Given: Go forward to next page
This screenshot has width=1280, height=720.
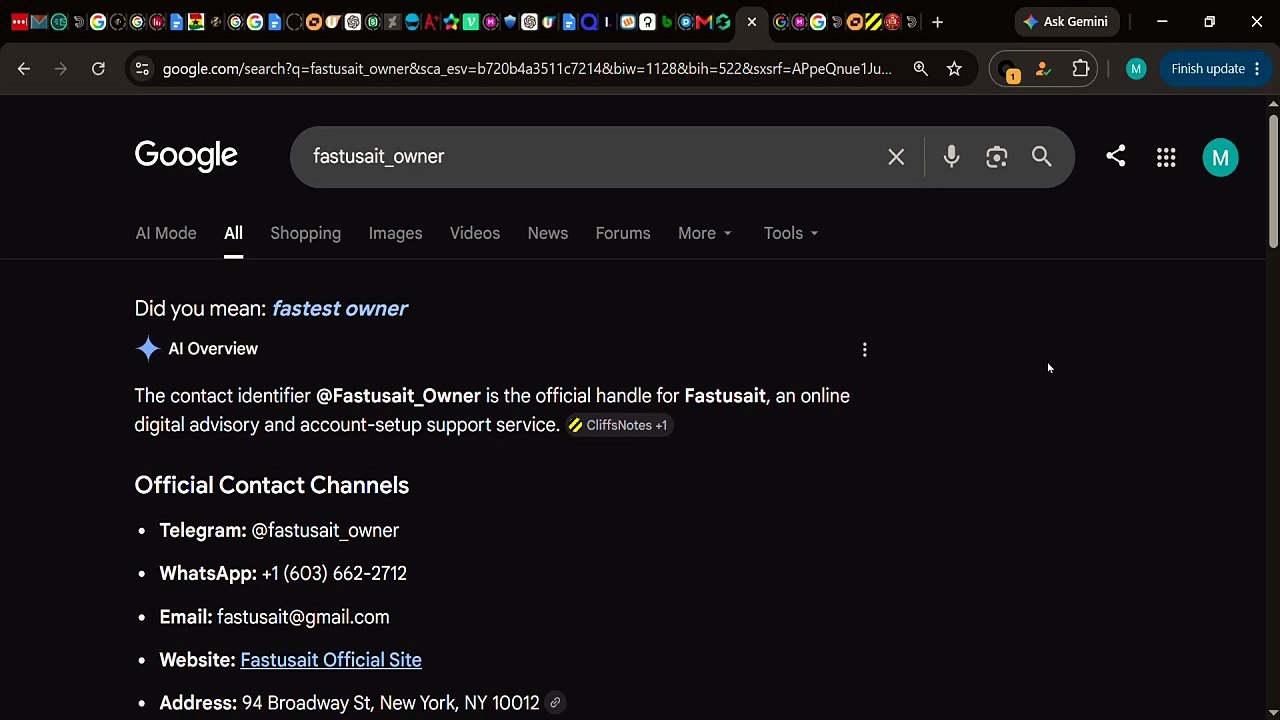Looking at the screenshot, I should coord(61,69).
